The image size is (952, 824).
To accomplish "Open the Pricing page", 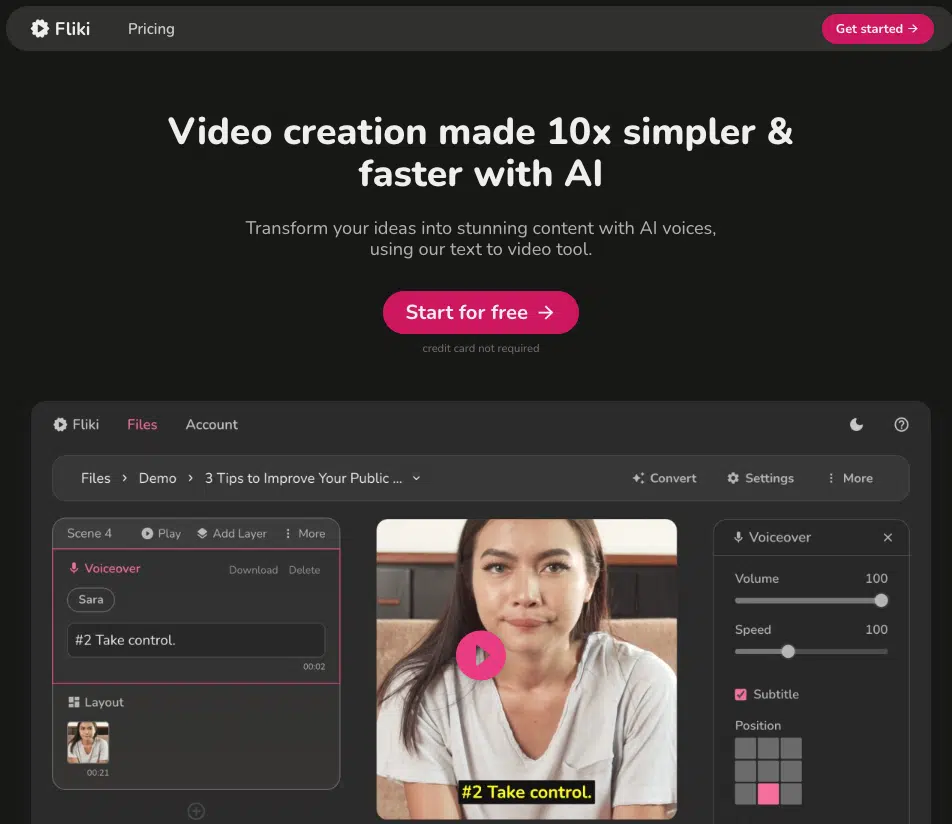I will click(151, 29).
